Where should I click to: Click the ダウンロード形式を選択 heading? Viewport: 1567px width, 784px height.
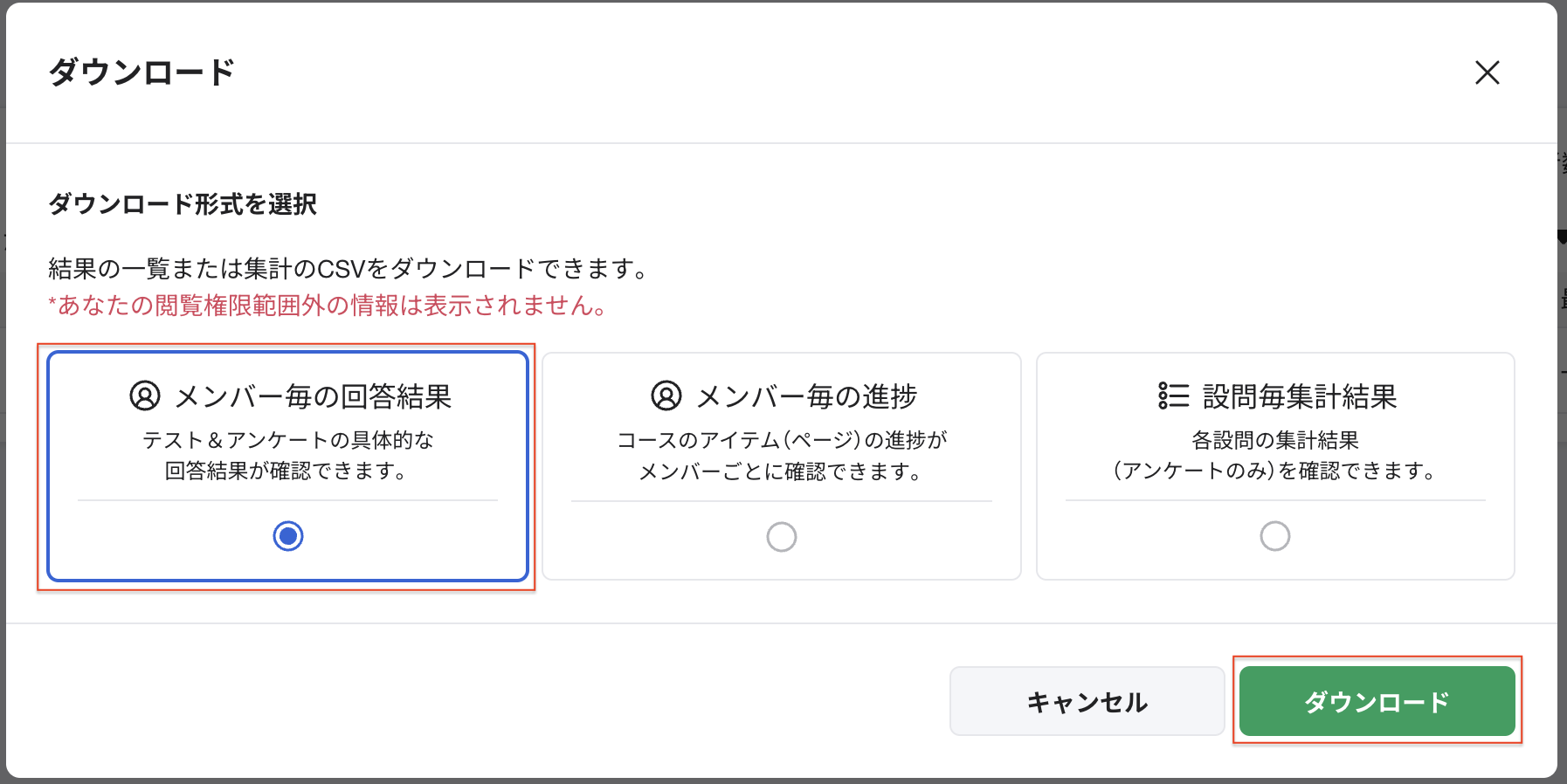click(183, 204)
